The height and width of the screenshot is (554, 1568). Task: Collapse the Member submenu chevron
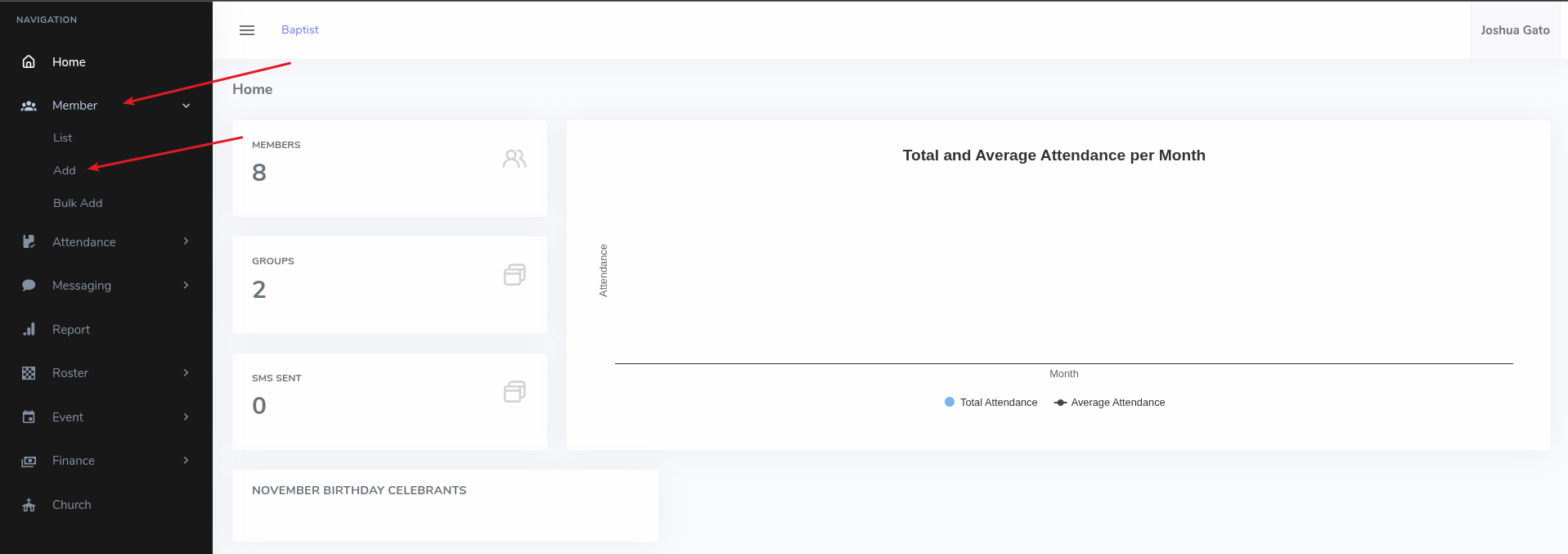[186, 106]
